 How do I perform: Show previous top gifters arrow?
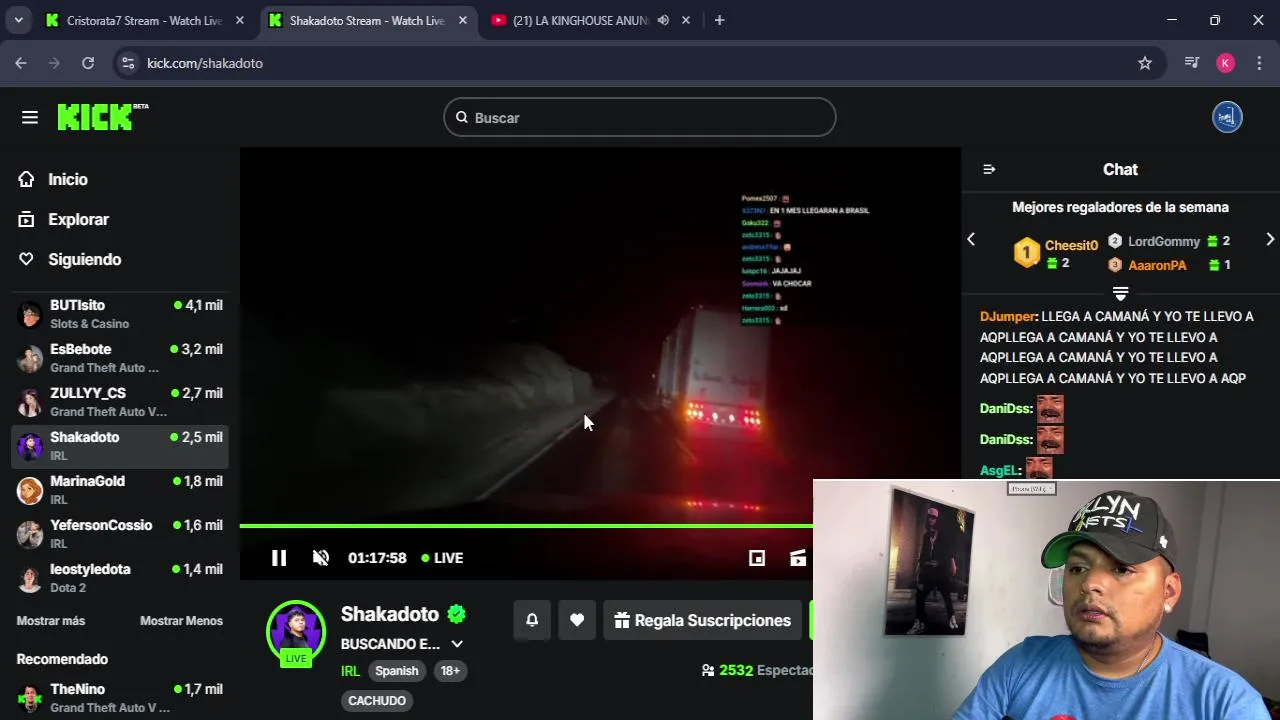pyautogui.click(x=970, y=239)
